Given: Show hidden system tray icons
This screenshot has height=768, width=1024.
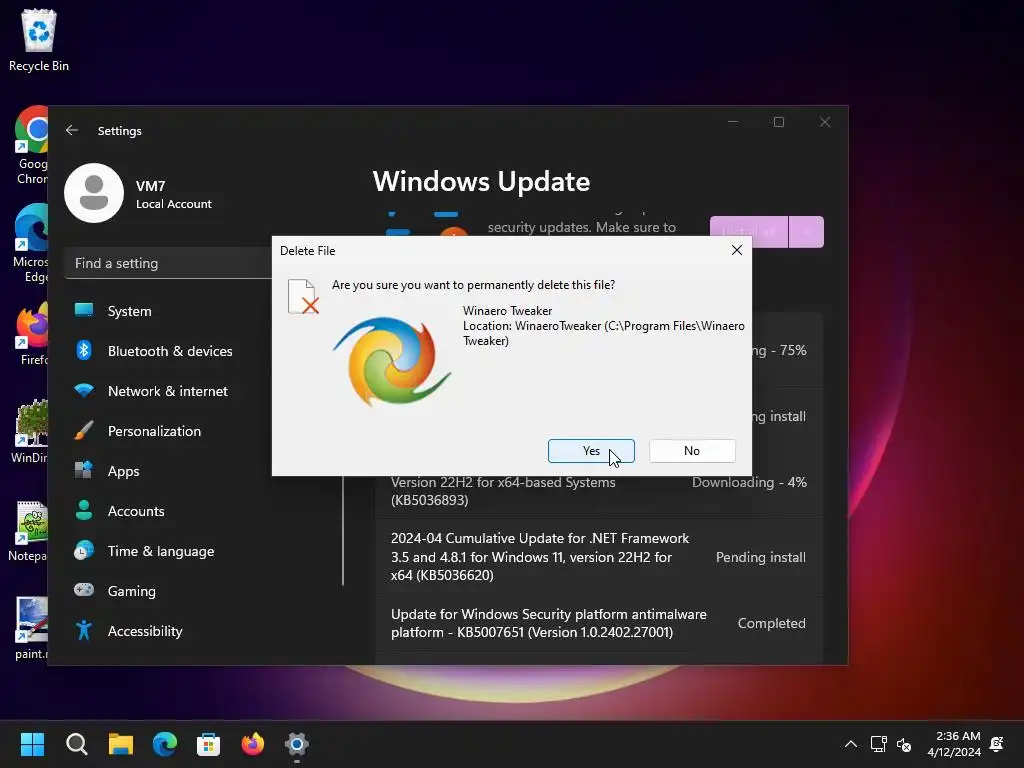Looking at the screenshot, I should coord(851,744).
